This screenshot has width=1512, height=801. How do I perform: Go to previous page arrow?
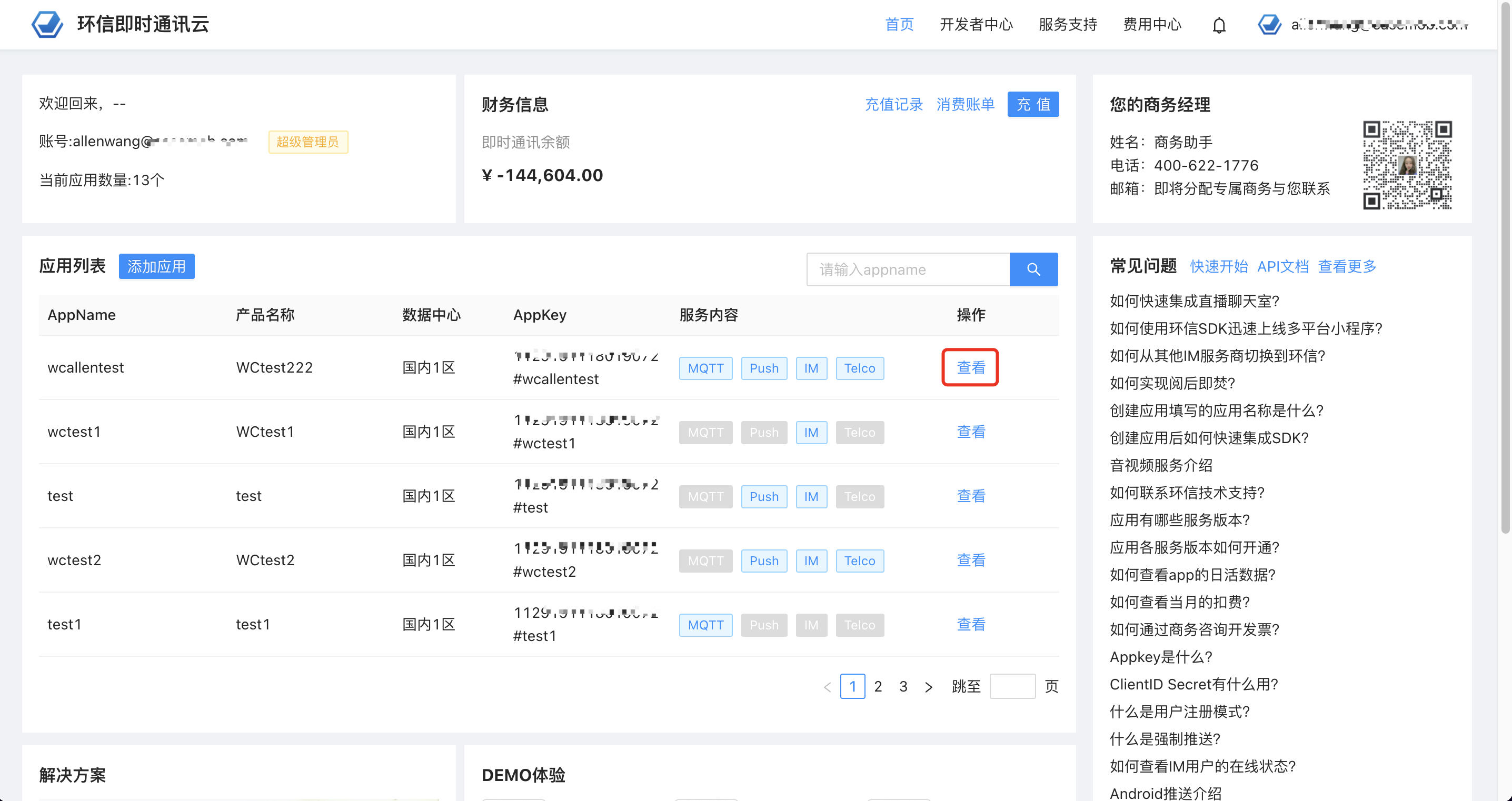click(828, 687)
